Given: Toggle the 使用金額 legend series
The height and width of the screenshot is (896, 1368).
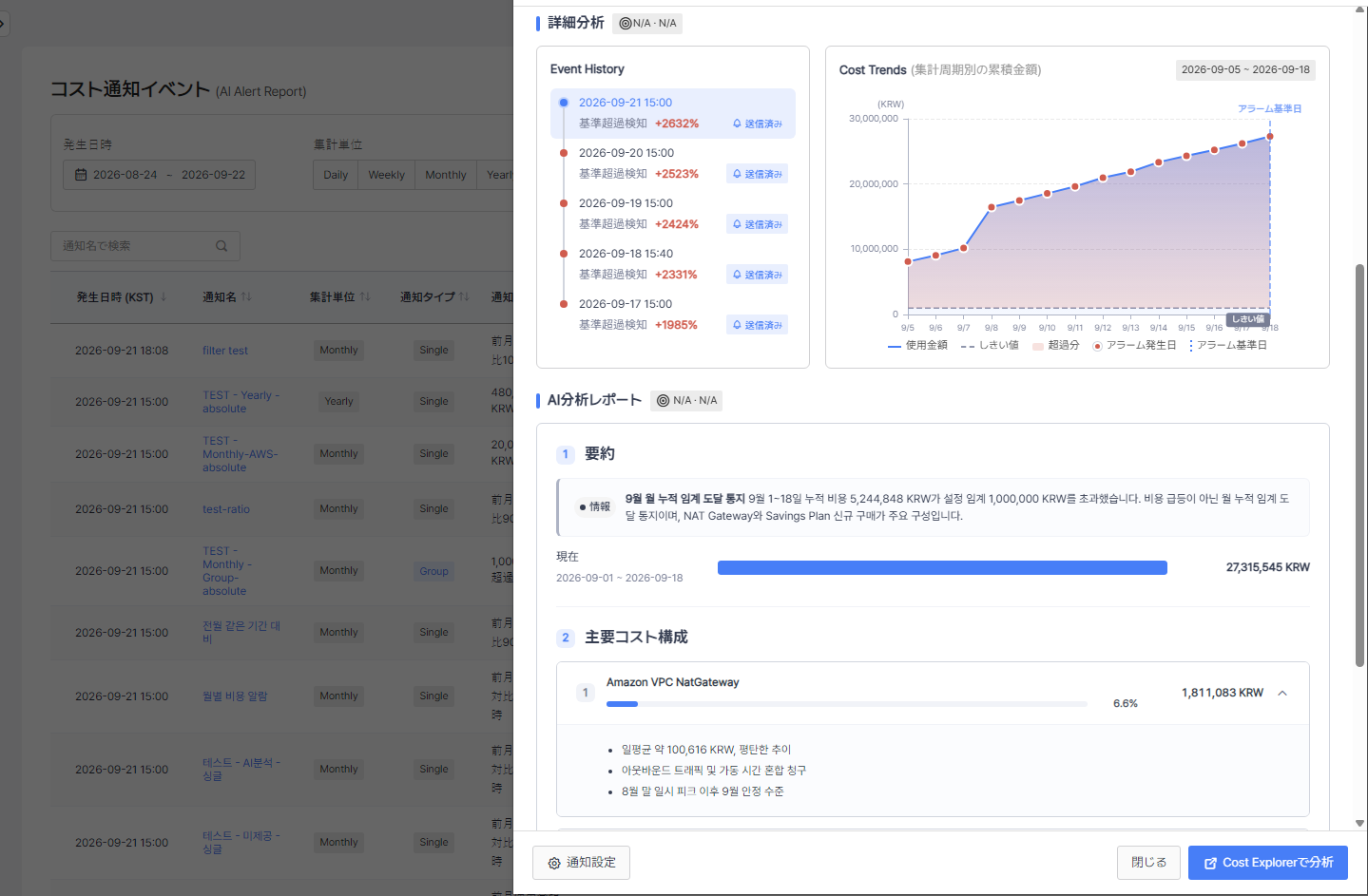Looking at the screenshot, I should pos(917,345).
